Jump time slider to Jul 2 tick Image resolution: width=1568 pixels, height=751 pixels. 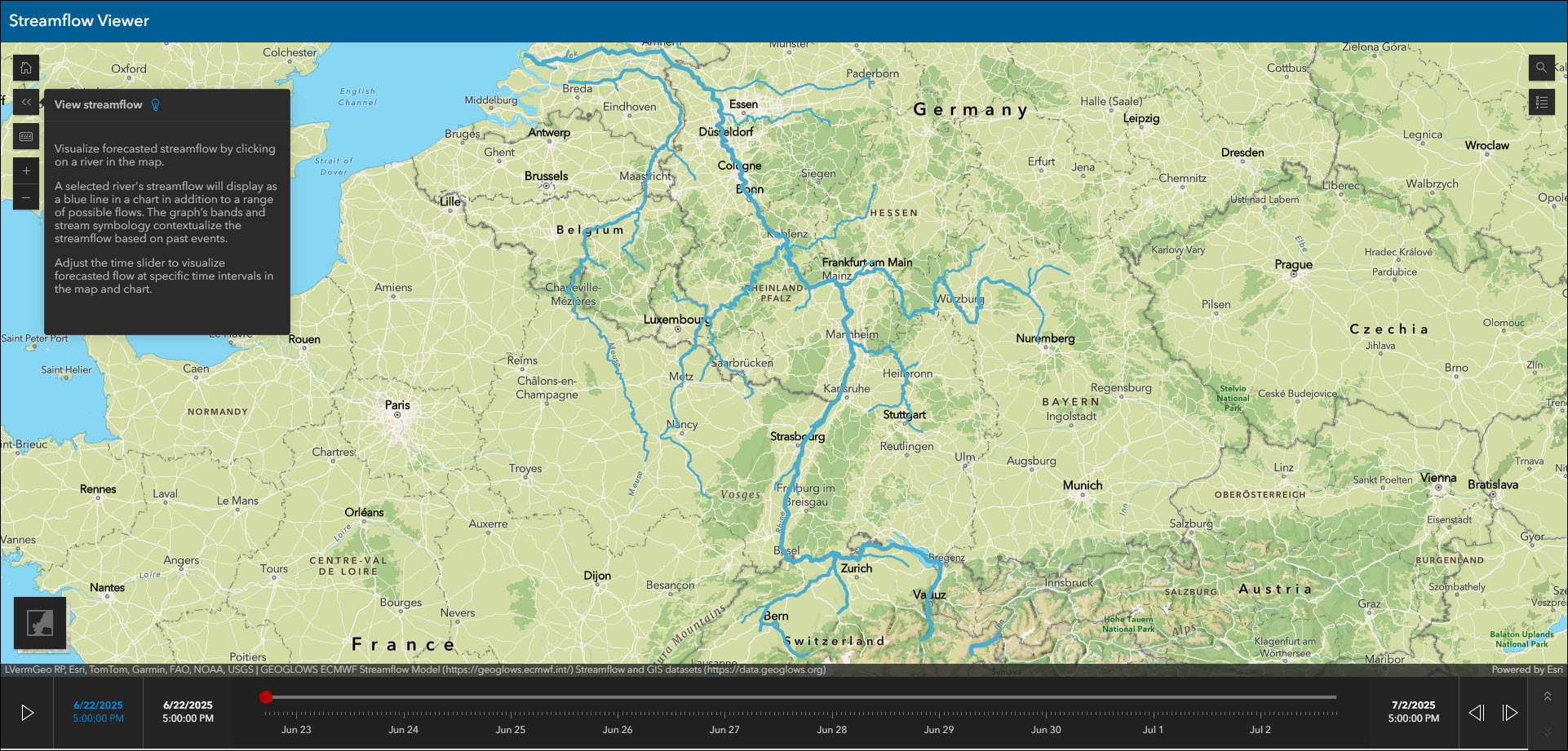coord(1260,729)
